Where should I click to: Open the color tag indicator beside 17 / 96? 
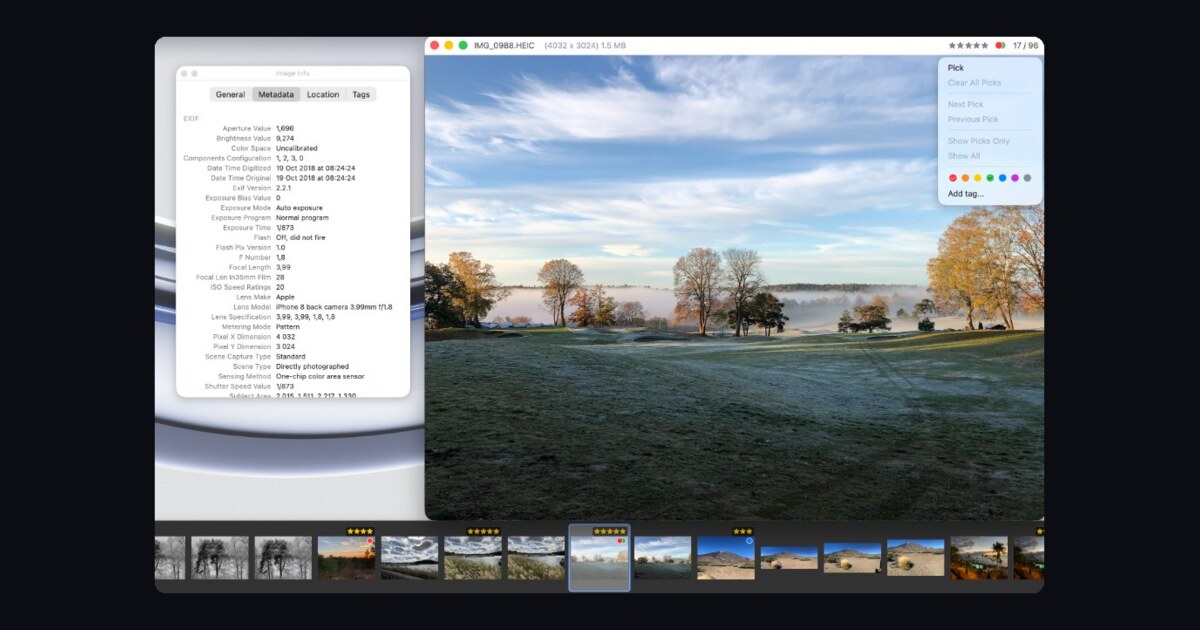point(999,46)
